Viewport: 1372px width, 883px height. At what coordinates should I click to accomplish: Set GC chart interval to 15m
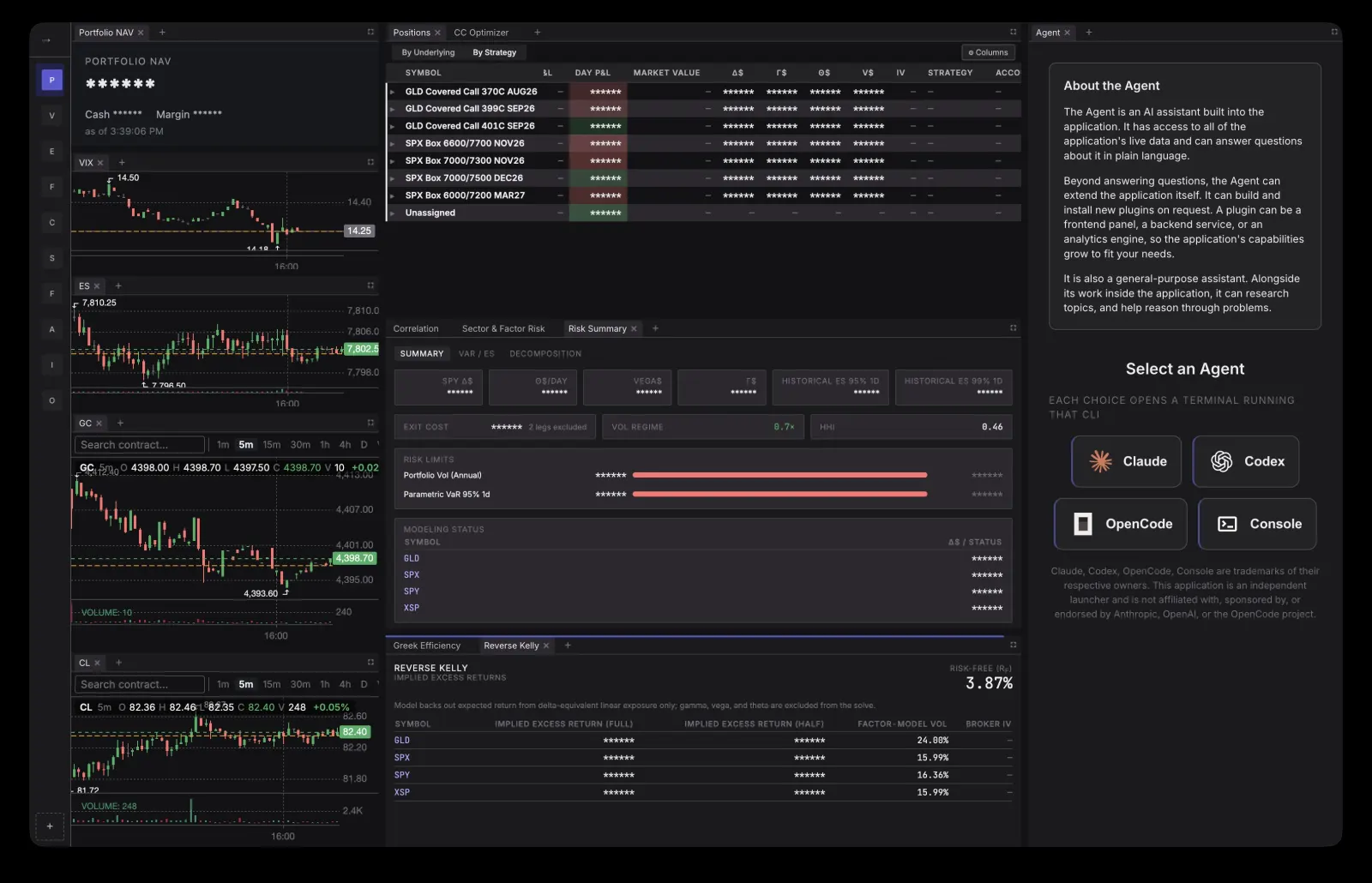[x=272, y=445]
